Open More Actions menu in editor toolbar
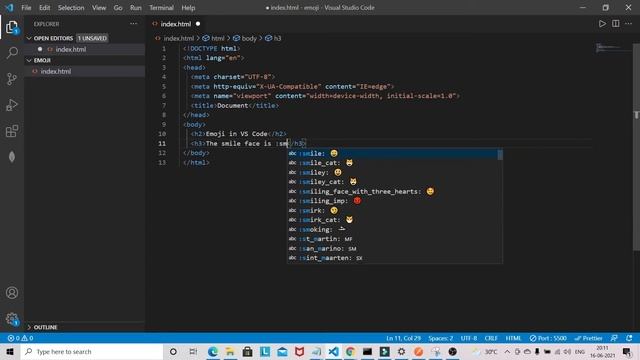 629,24
